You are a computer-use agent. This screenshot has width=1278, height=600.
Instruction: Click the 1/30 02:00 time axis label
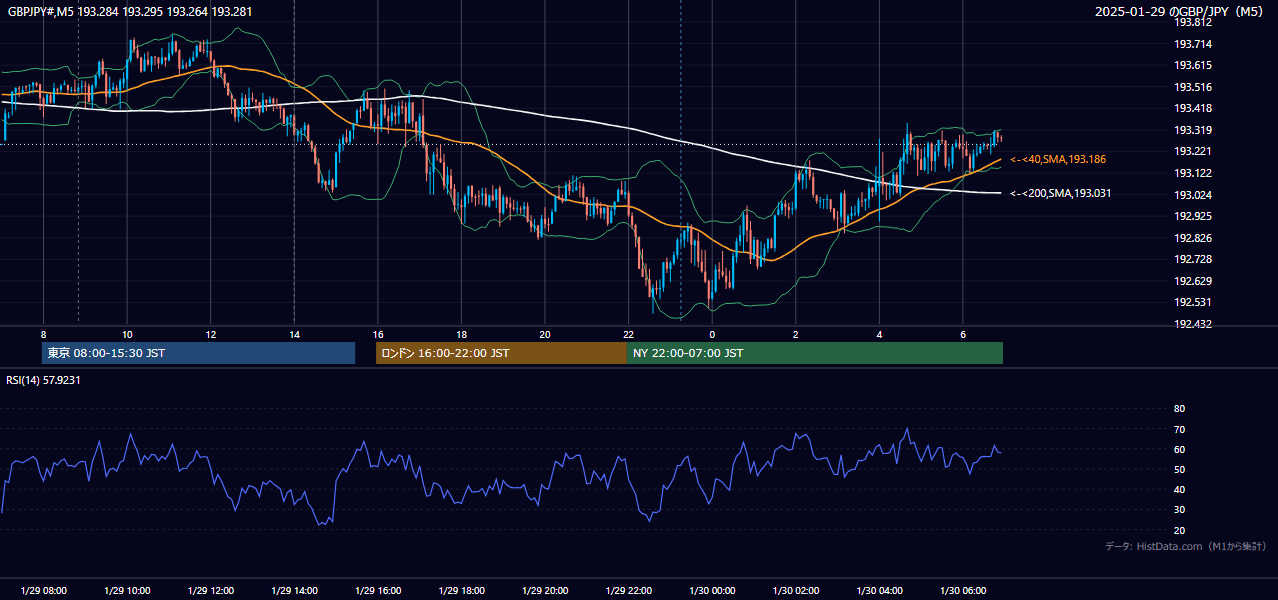coord(796,591)
